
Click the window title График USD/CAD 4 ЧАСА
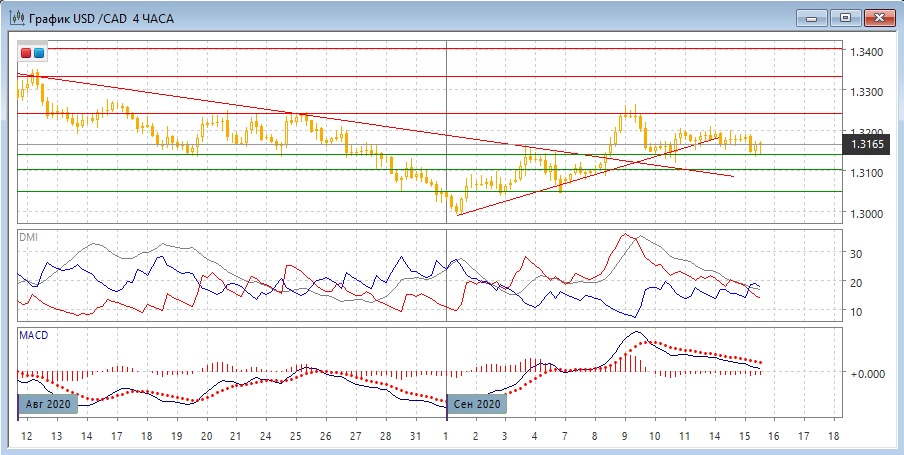pos(98,17)
